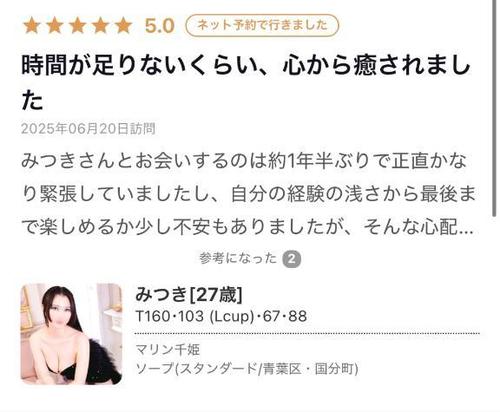Click the third rating star
Screen dimensions: 500x412
click(x=78, y=26)
